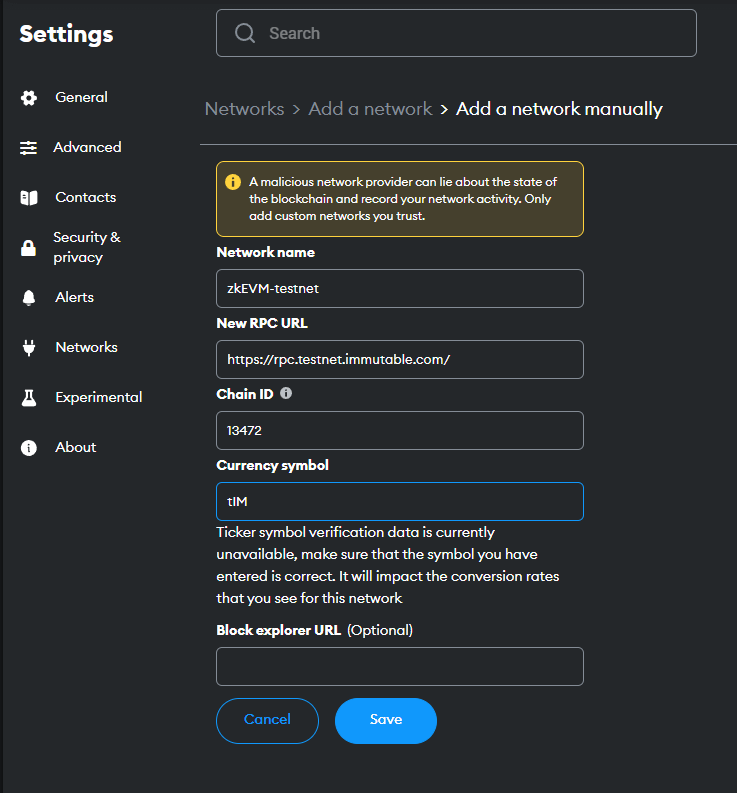
Task: Click the Chain ID info tooltip icon
Action: [286, 394]
